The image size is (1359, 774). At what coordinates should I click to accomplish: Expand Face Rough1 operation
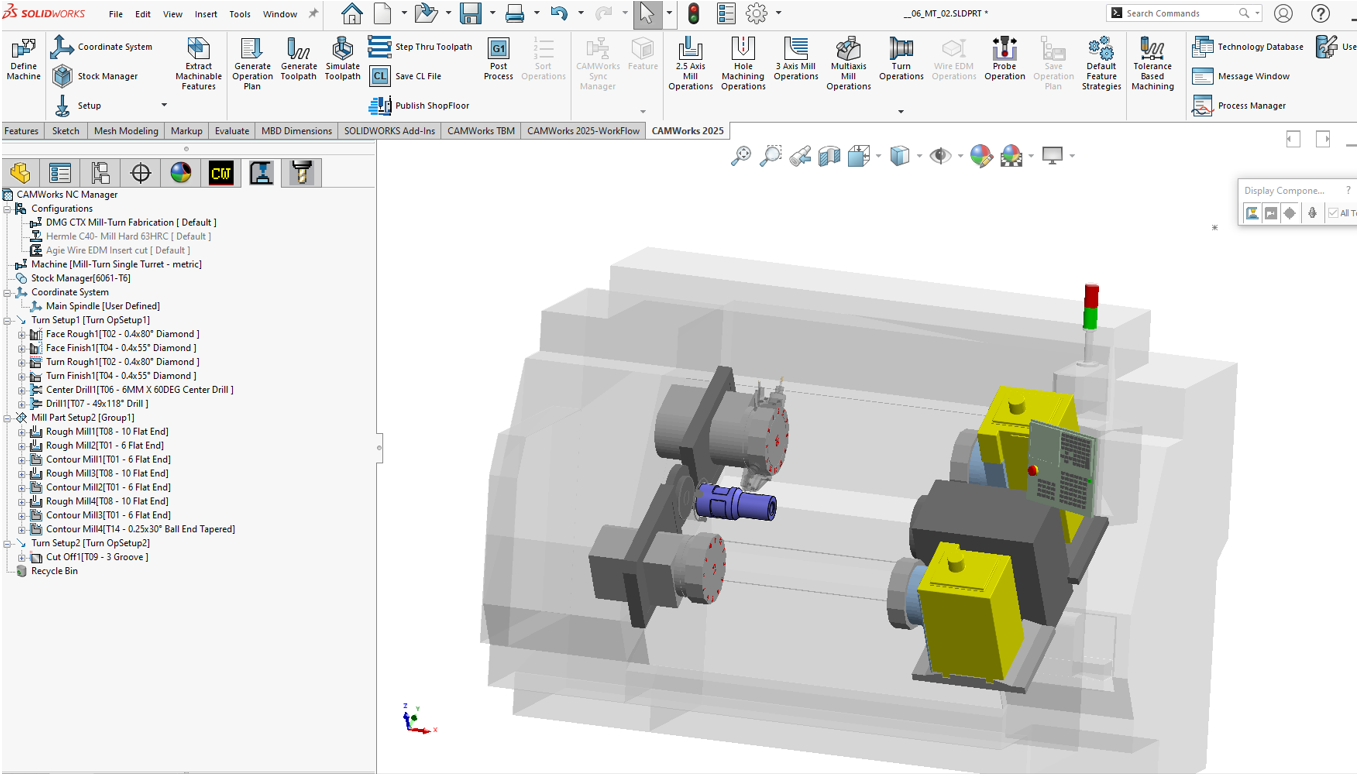22,335
